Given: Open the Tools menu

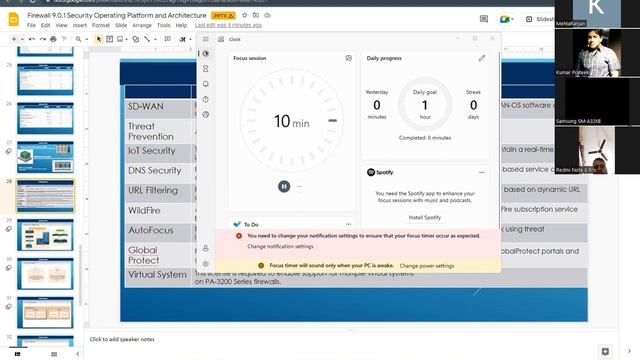Looking at the screenshot, I should (x=163, y=25).
